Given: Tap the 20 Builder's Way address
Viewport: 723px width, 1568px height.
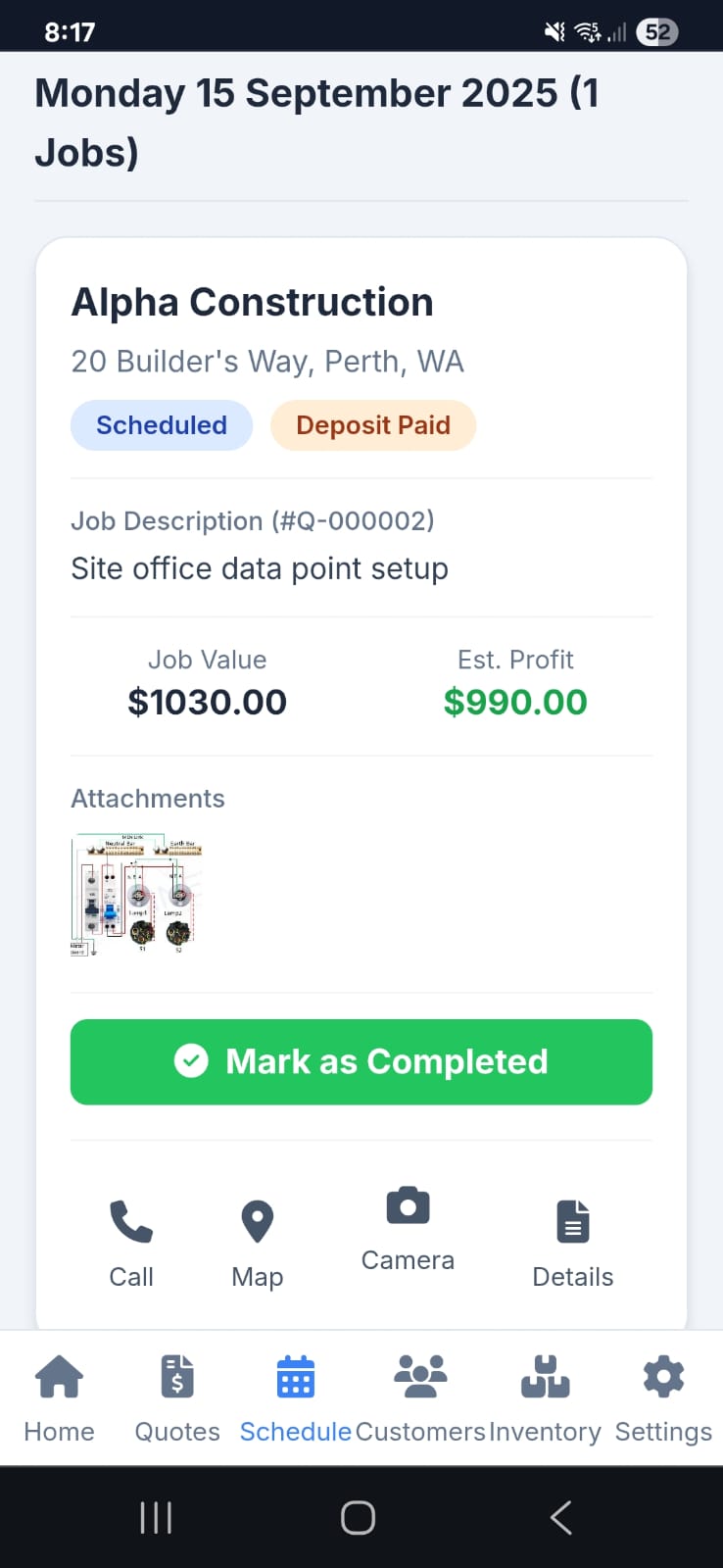Looking at the screenshot, I should pyautogui.click(x=267, y=362).
